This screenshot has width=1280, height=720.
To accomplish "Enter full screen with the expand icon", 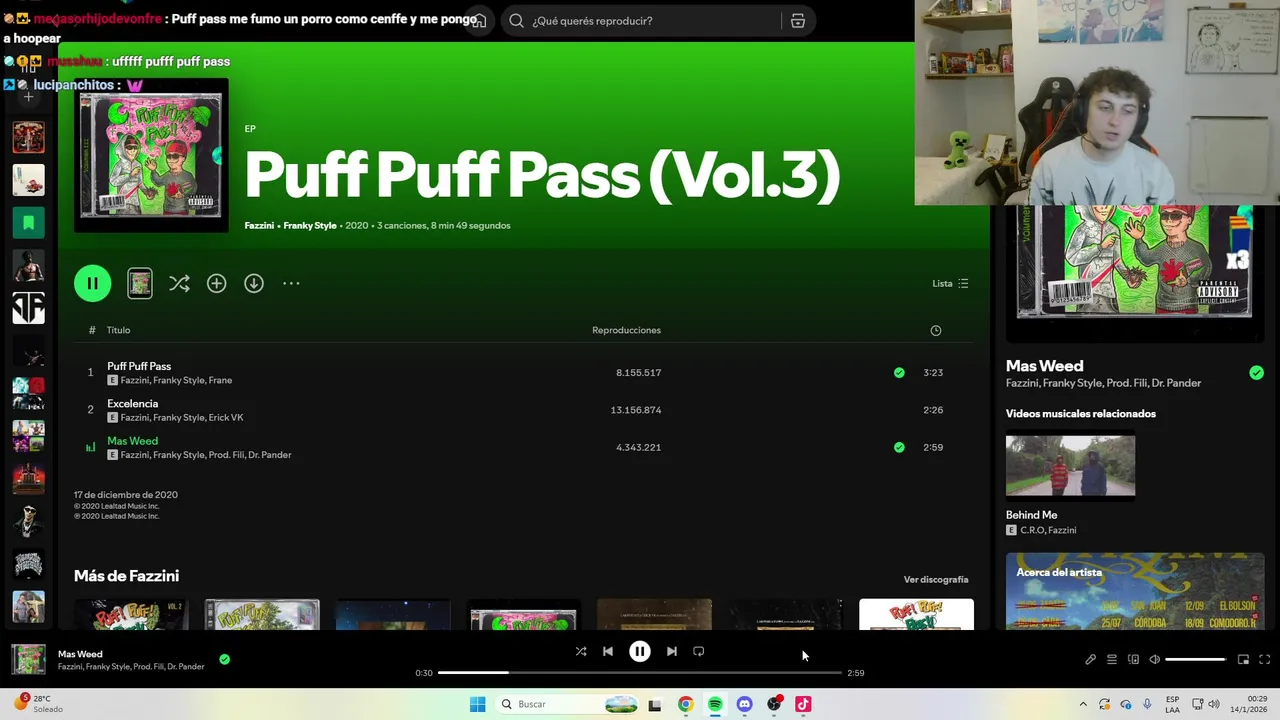I will click(x=1264, y=660).
